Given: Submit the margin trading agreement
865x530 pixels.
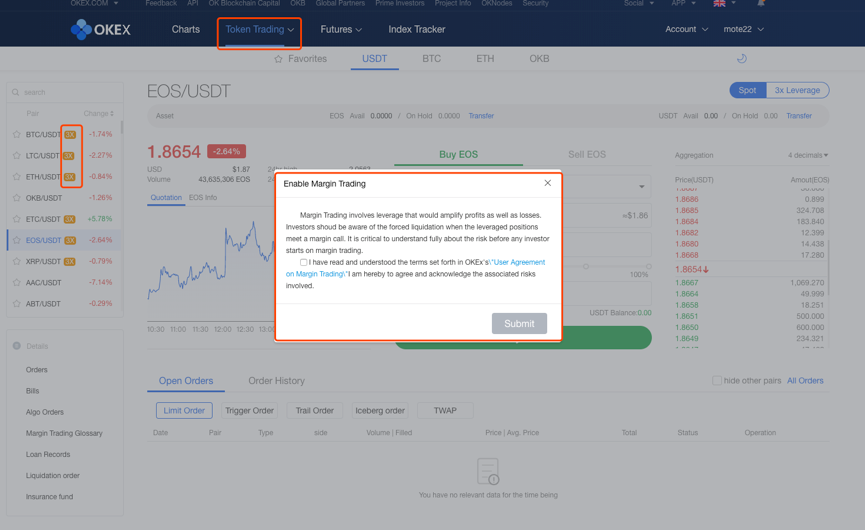Looking at the screenshot, I should pyautogui.click(x=519, y=323).
